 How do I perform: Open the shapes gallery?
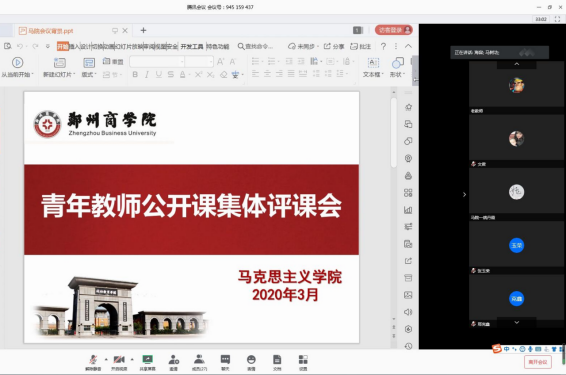tap(397, 67)
